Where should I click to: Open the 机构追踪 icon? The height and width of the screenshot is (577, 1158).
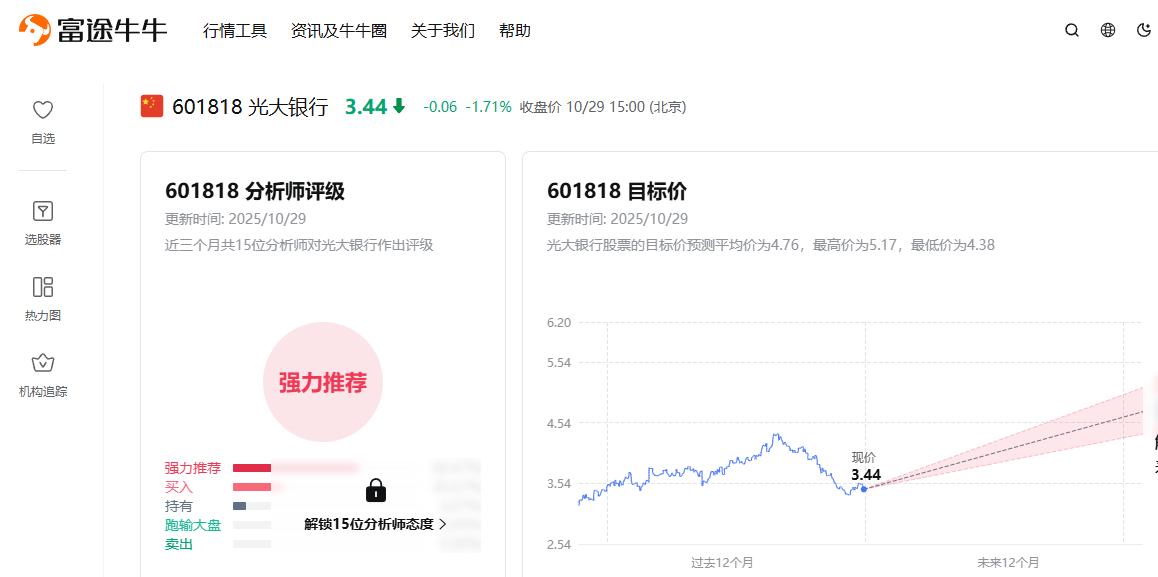pyautogui.click(x=43, y=363)
